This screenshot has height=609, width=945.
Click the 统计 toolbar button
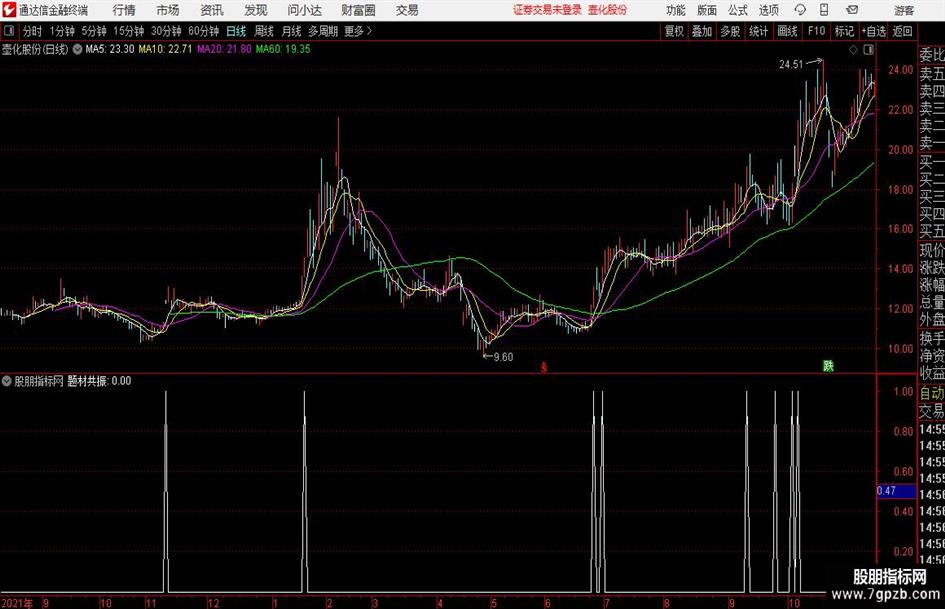point(758,31)
